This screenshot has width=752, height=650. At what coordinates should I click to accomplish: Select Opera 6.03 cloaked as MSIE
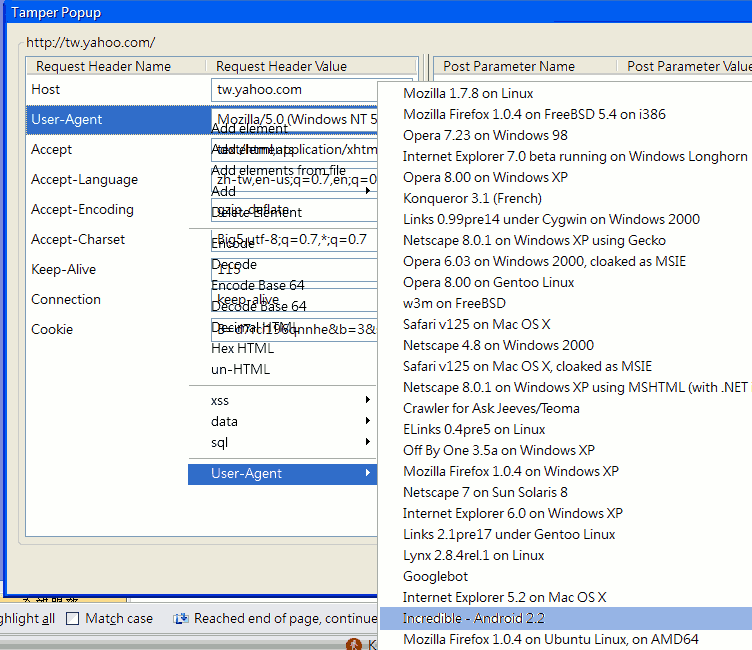(x=544, y=261)
